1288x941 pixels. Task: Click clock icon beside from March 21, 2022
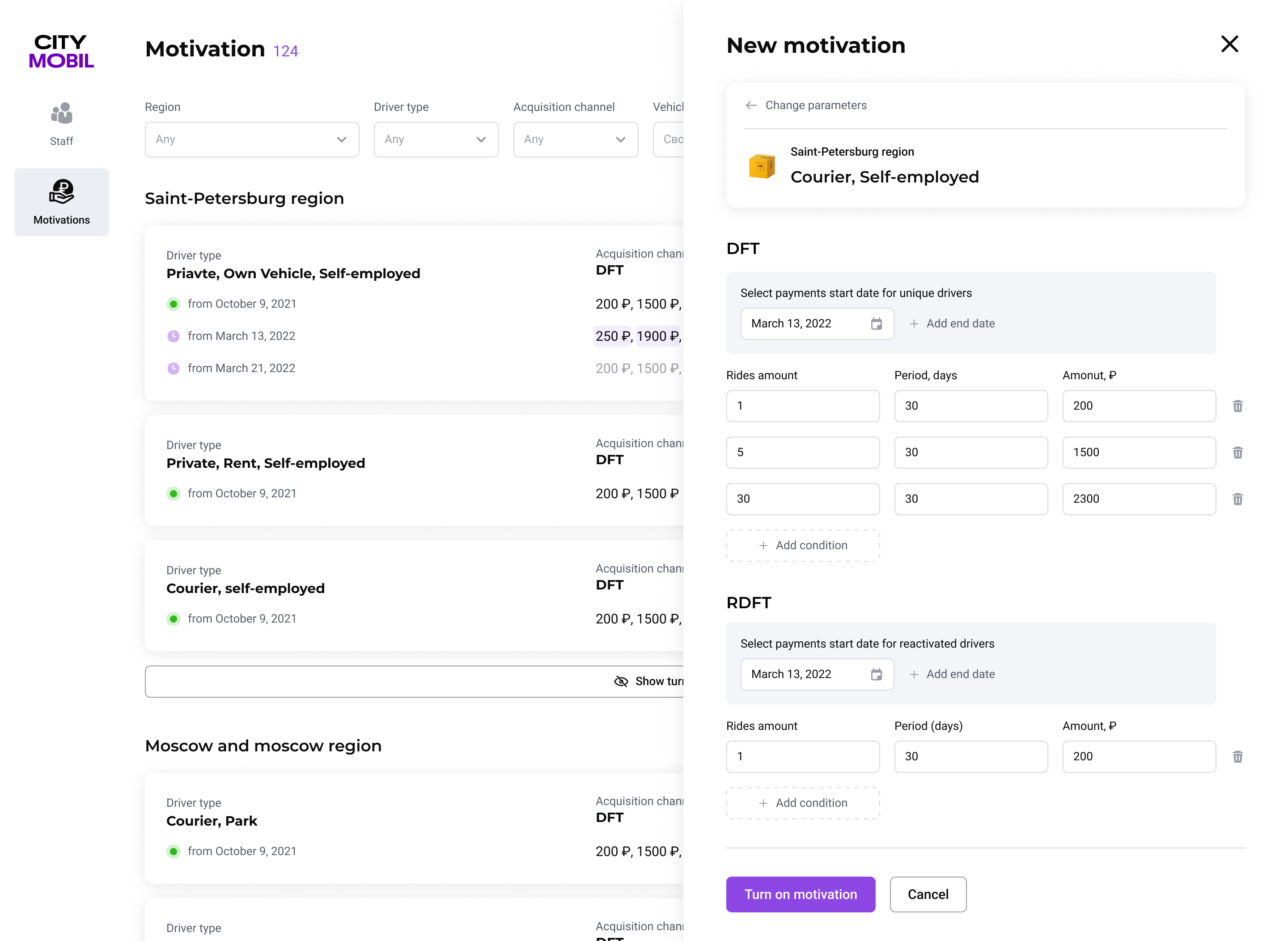pyautogui.click(x=173, y=369)
